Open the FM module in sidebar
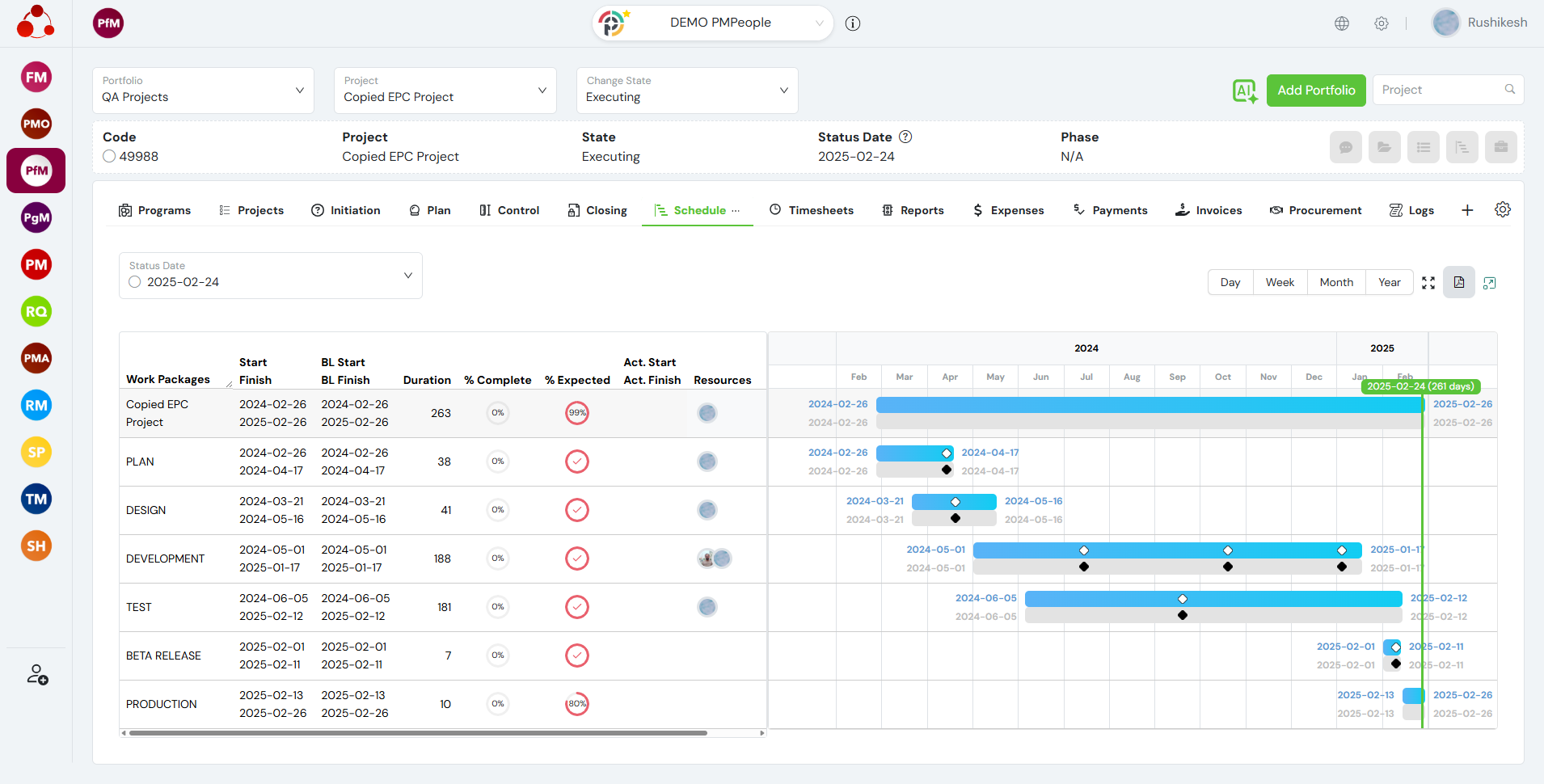 click(x=36, y=78)
